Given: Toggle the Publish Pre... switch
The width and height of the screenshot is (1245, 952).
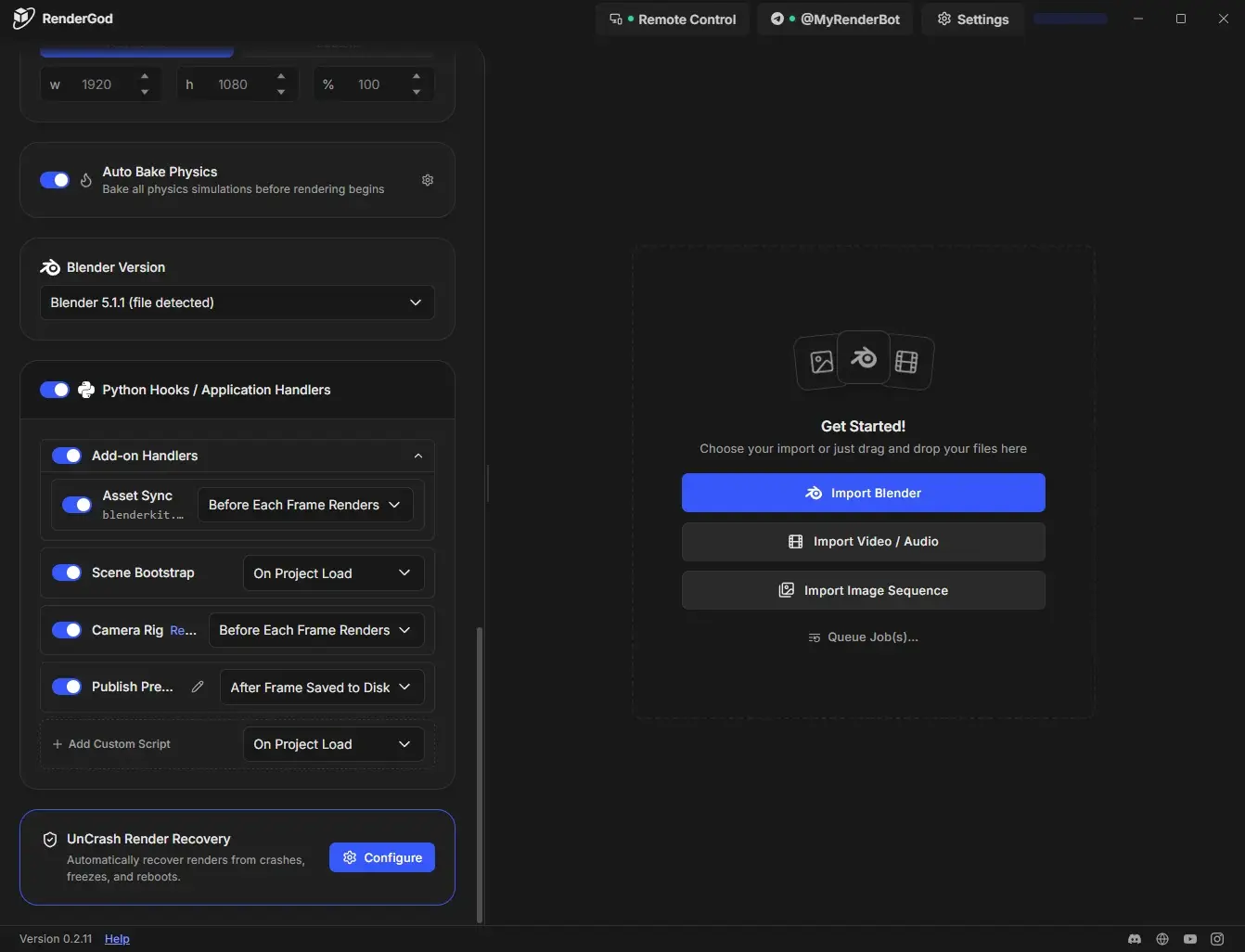Looking at the screenshot, I should point(67,687).
